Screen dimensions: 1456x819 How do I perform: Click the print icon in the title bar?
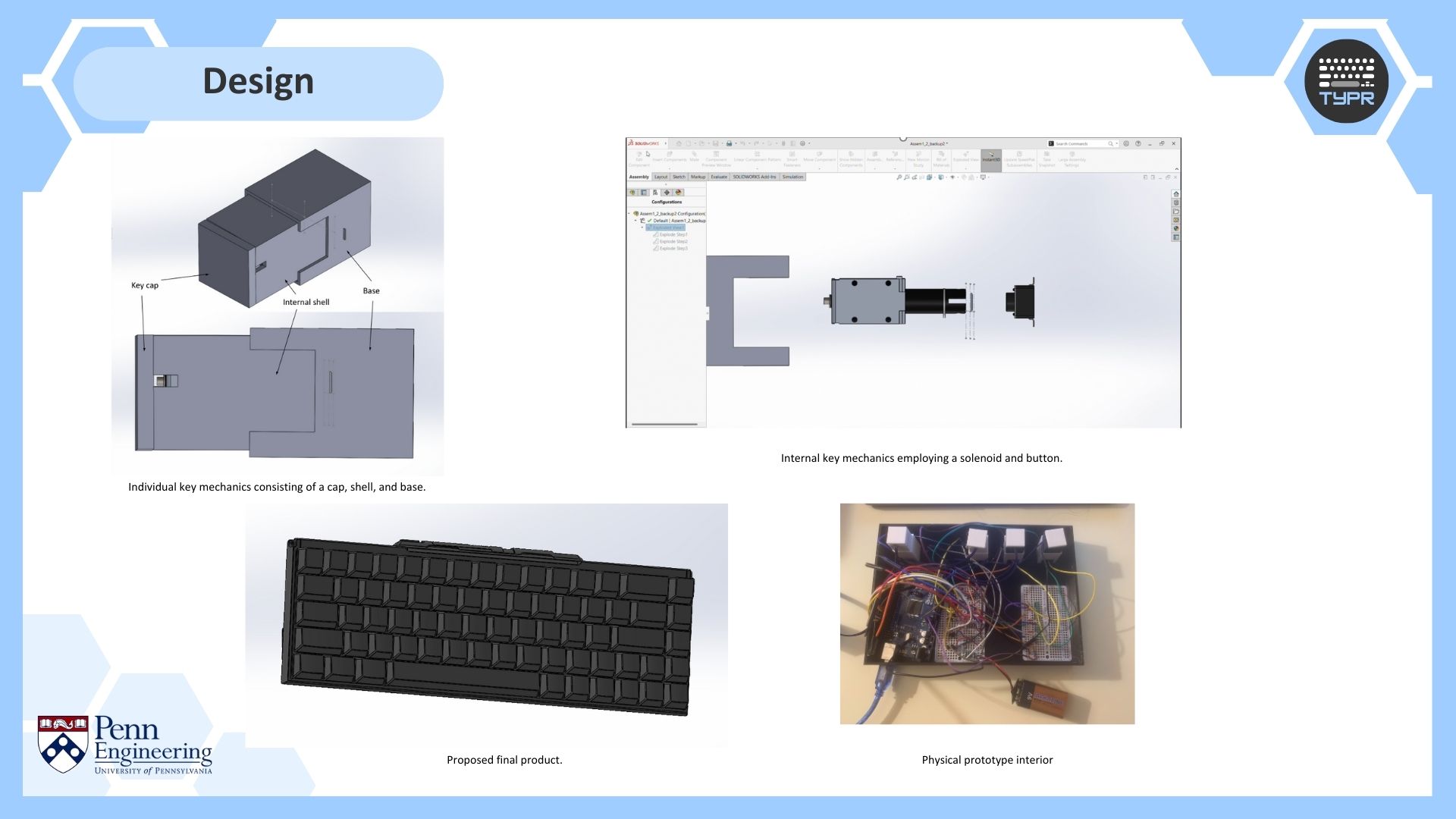coord(729,143)
